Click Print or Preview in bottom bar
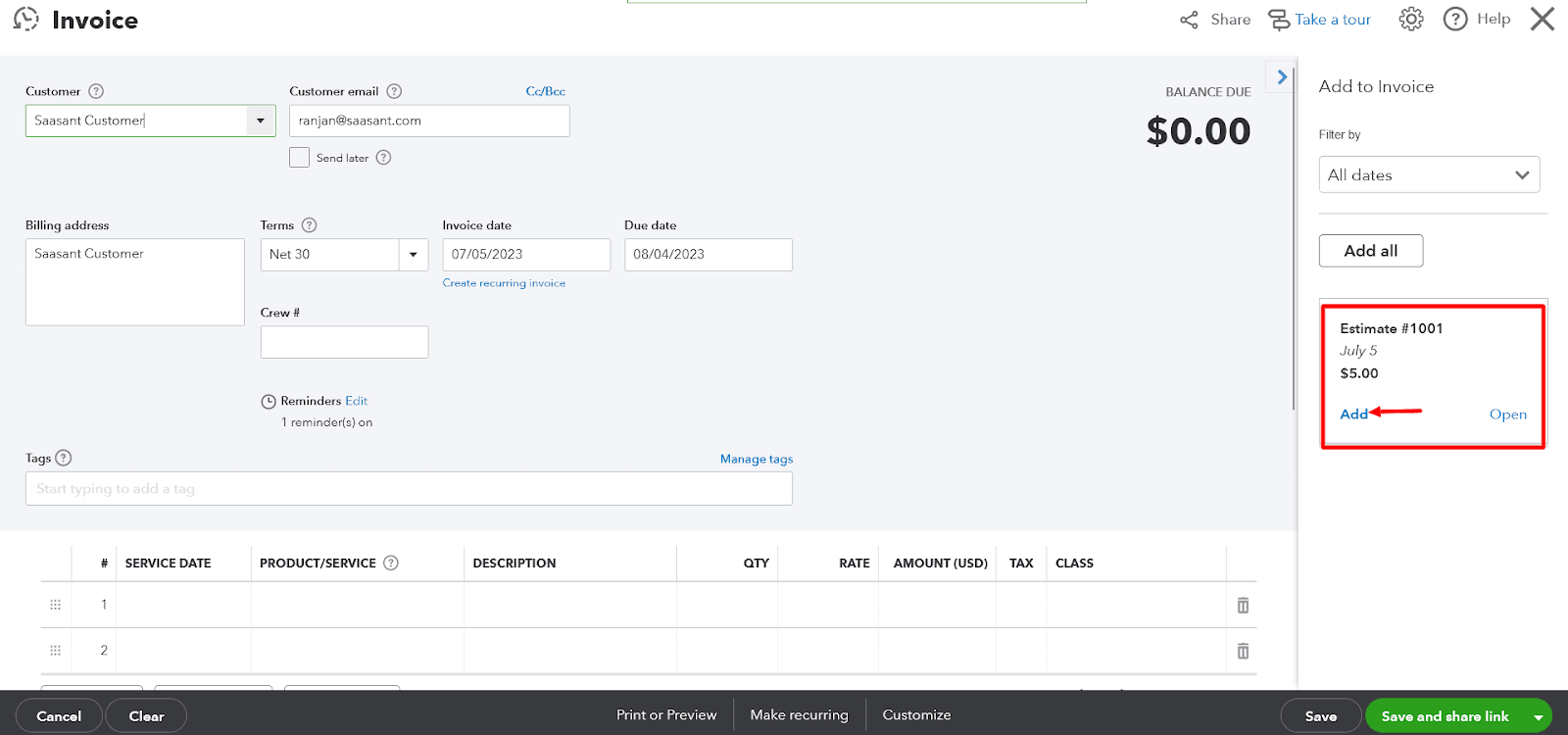Viewport: 1568px width, 735px height. pos(666,714)
